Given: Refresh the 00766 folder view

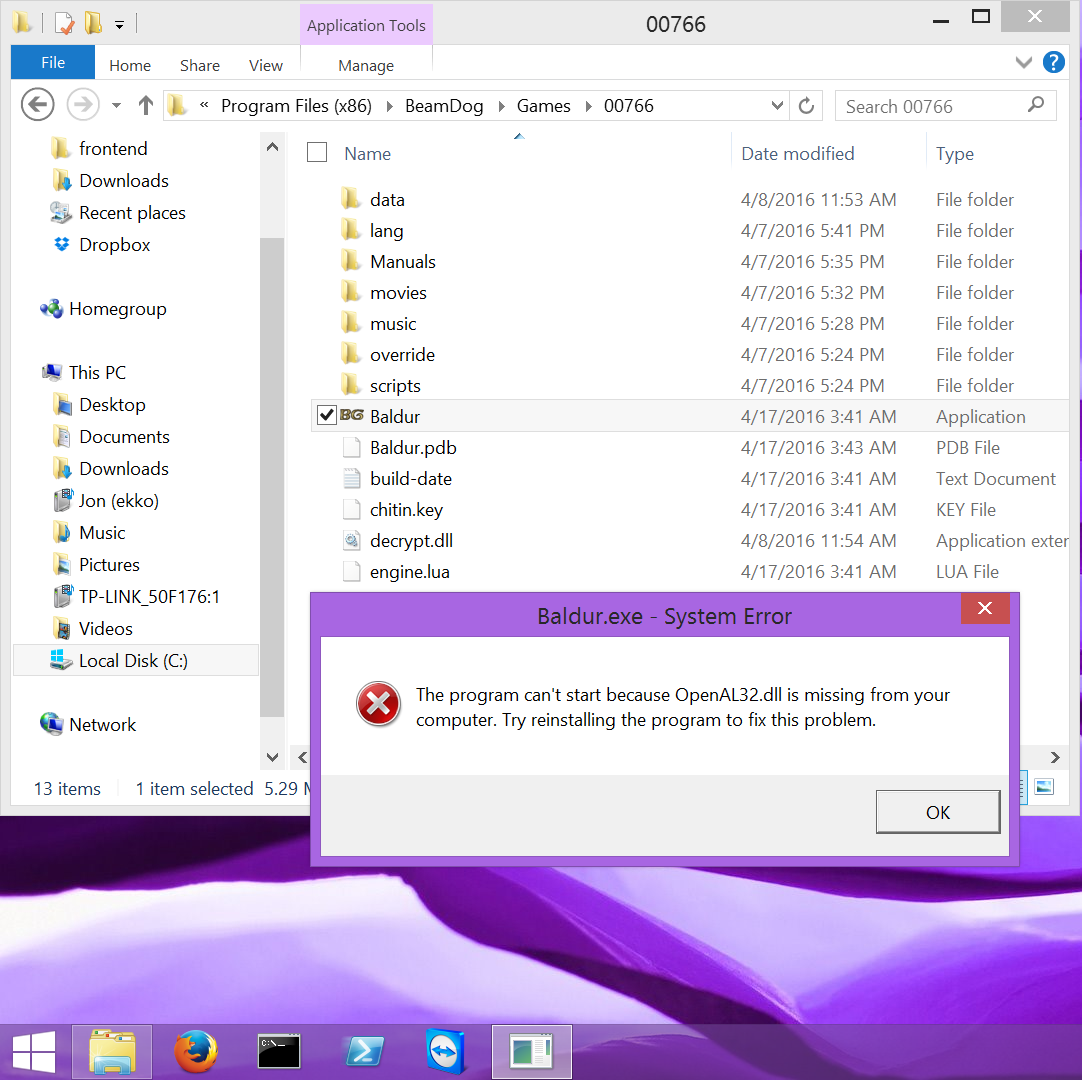Looking at the screenshot, I should (x=806, y=106).
